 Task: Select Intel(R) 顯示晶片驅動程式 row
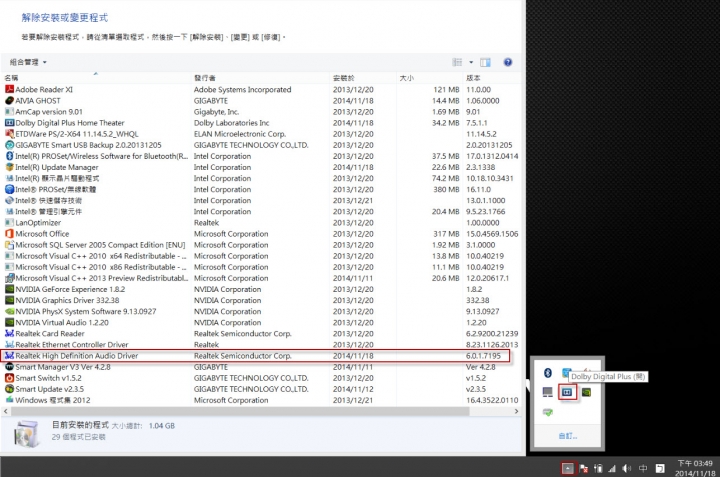[262, 178]
